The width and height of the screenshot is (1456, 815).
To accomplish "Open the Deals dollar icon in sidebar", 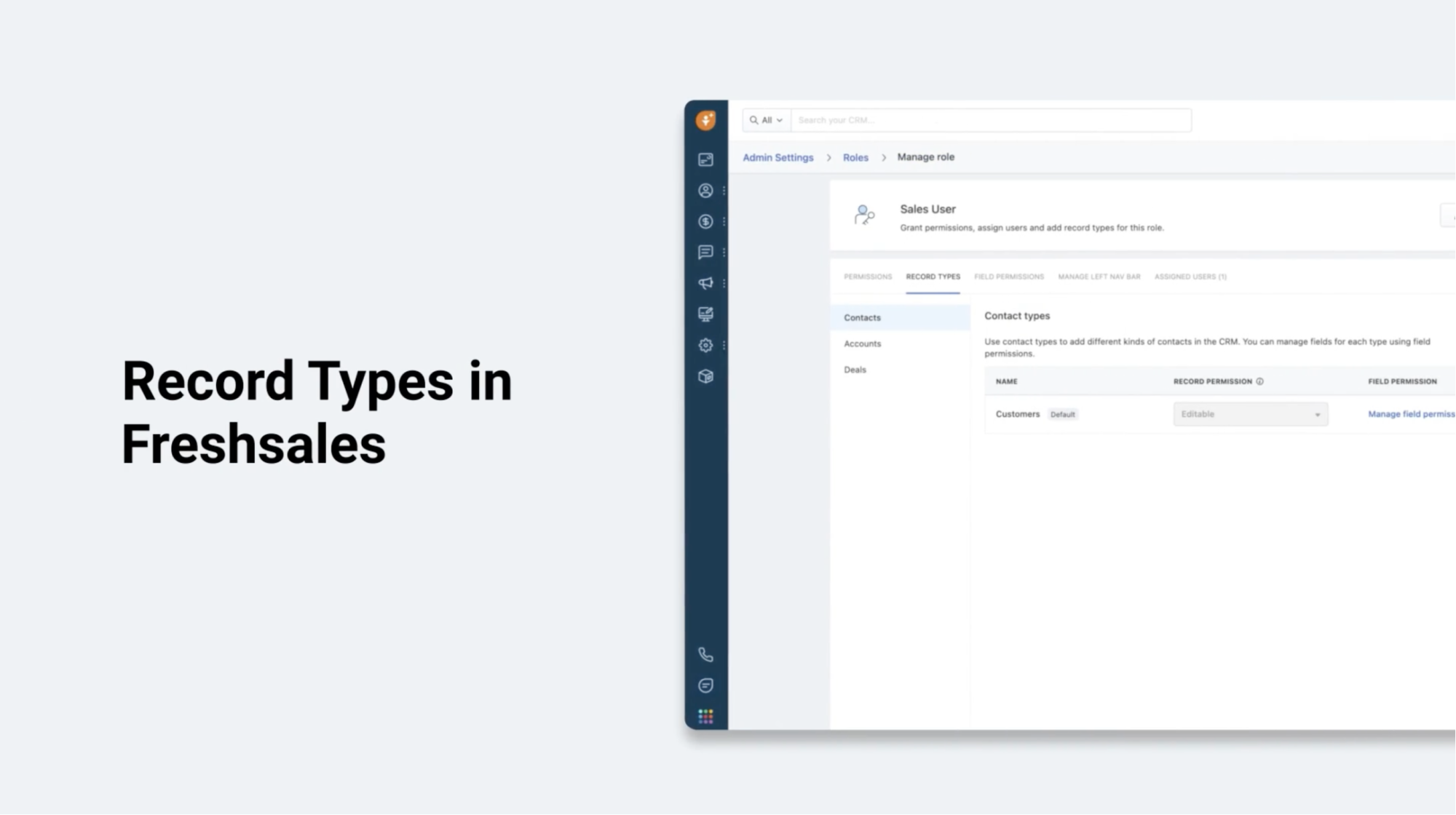I will coord(705,221).
